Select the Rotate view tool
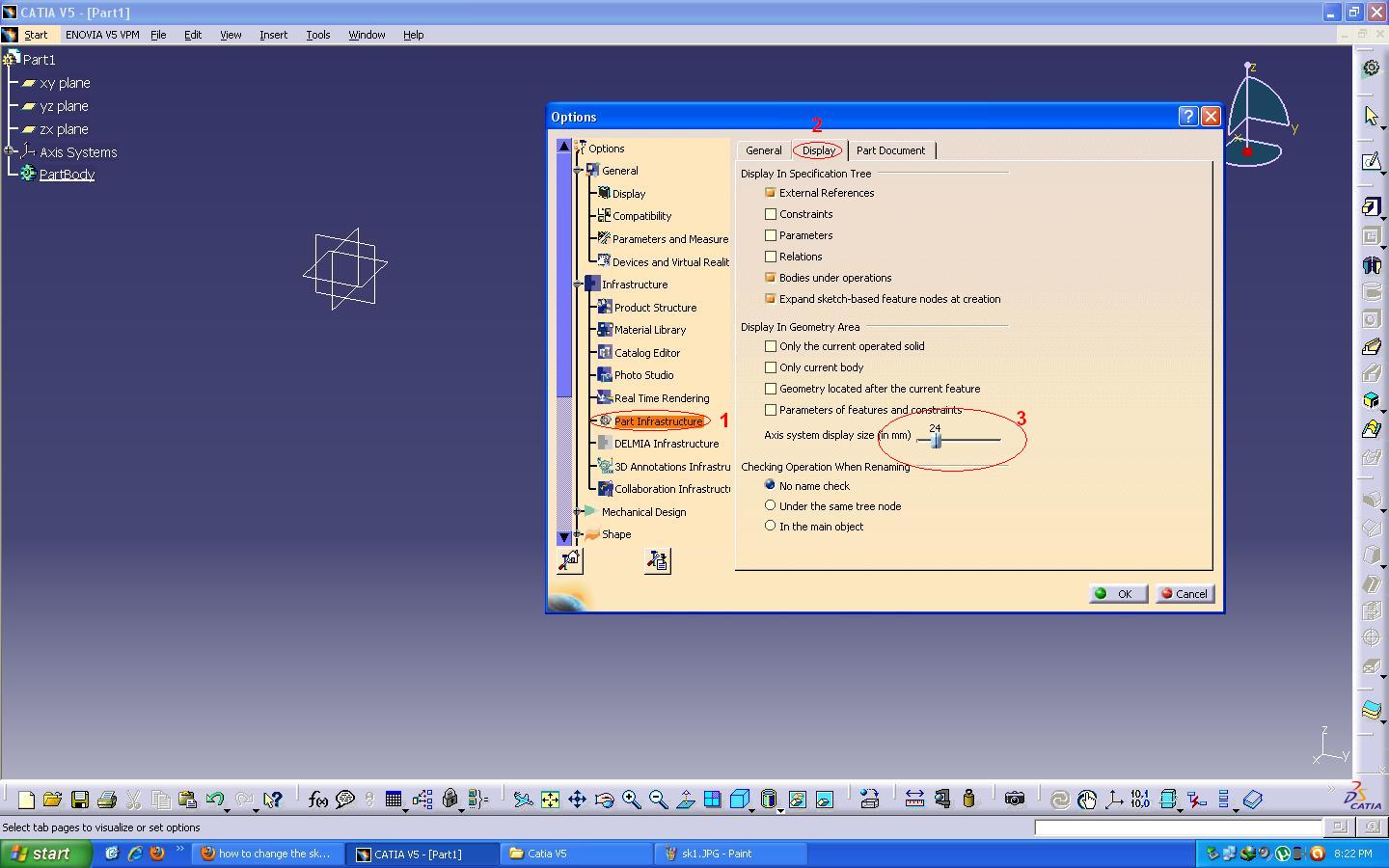 point(604,799)
